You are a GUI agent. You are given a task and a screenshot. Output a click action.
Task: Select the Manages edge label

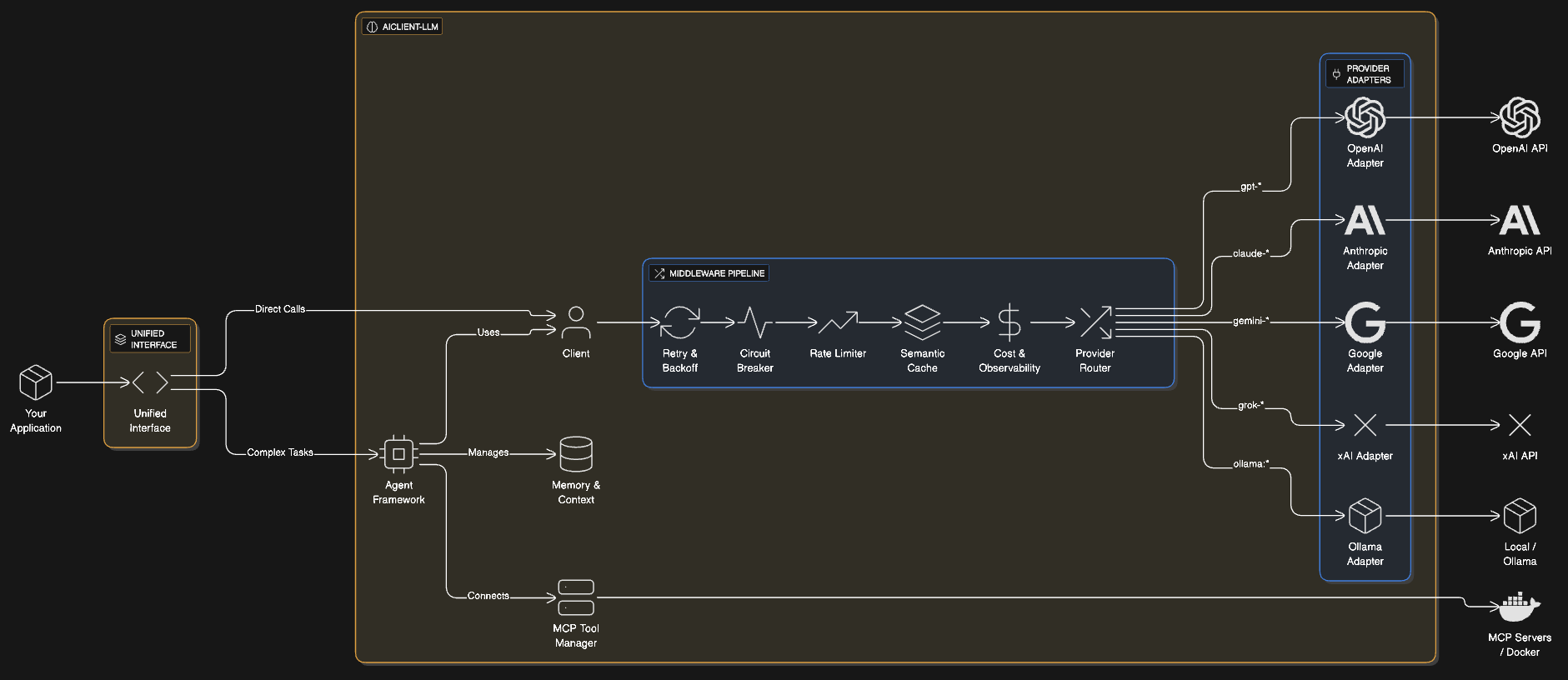[x=488, y=452]
